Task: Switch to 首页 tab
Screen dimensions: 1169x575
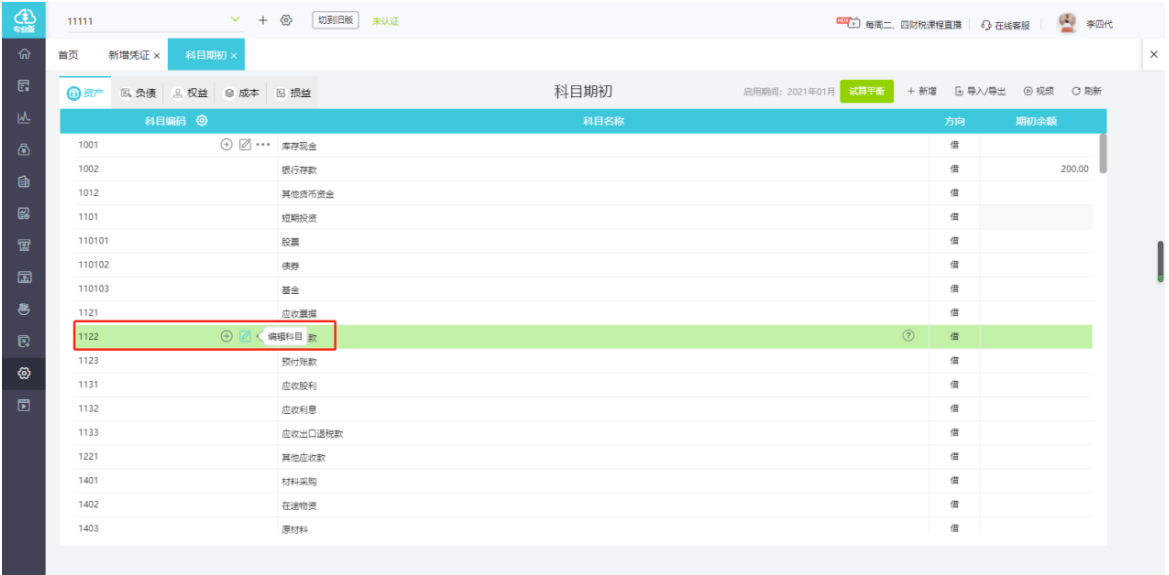Action: 69,55
